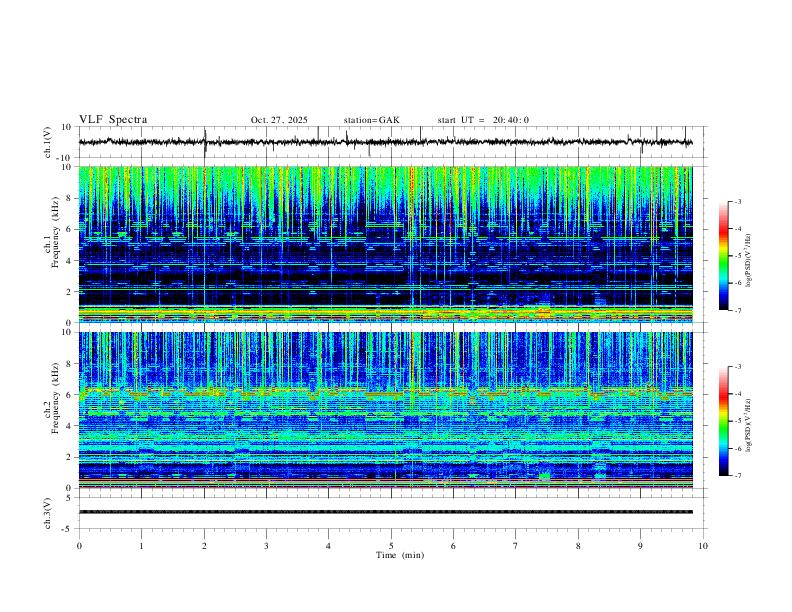Click the ch.3 flat signal trace
Viewport: 792px width, 612px height.
tap(385, 512)
